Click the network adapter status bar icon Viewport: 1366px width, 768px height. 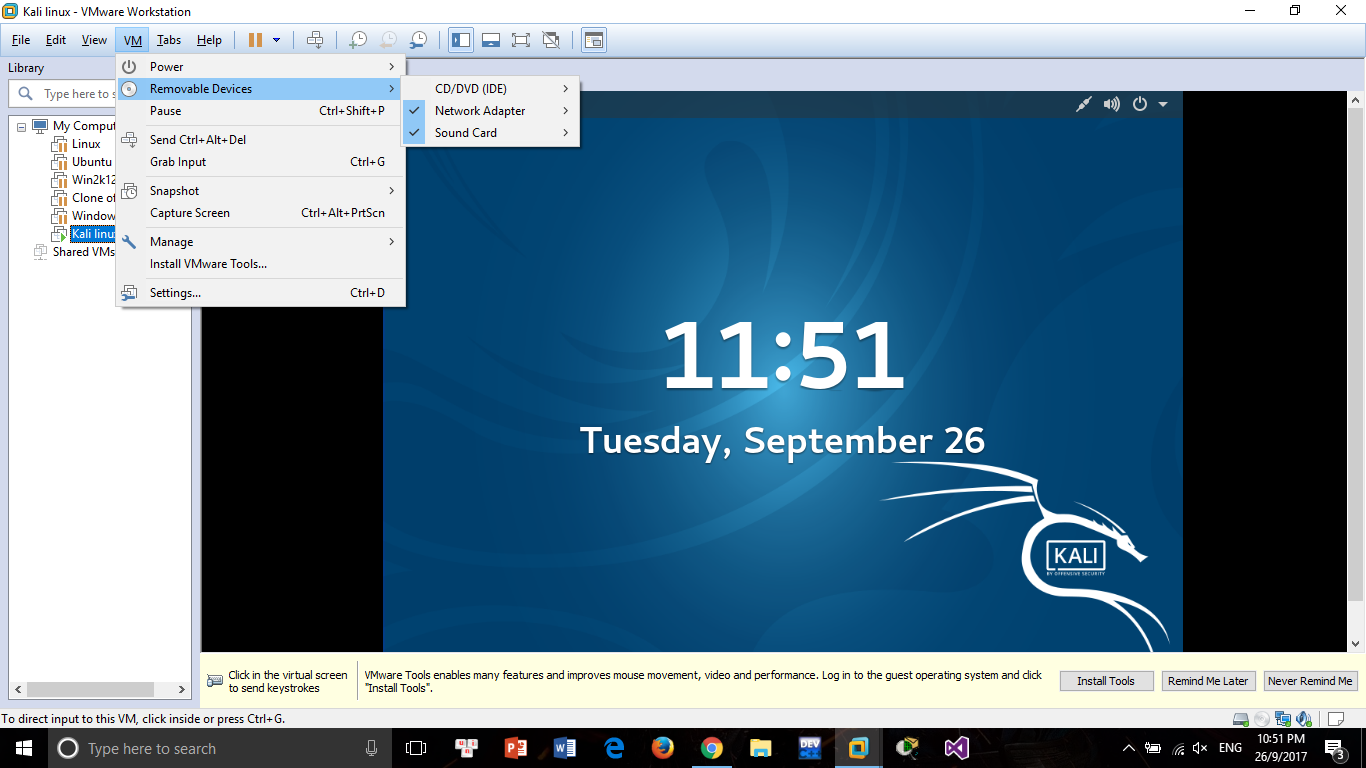[1284, 719]
